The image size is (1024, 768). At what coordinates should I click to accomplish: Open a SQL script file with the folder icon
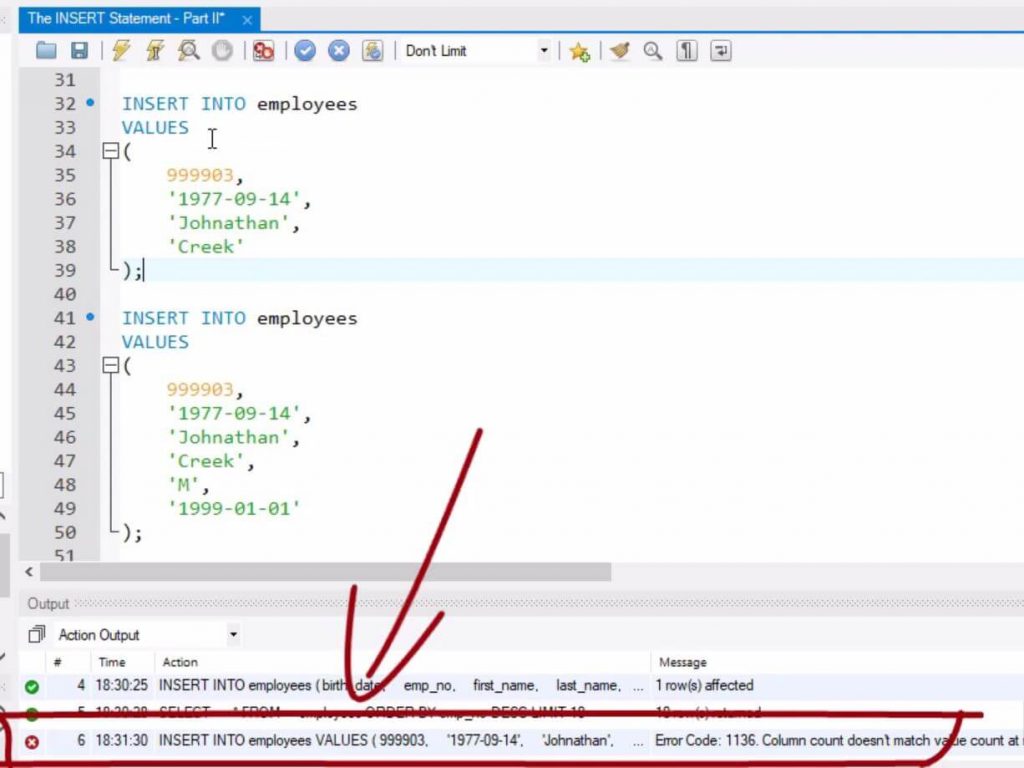click(x=46, y=50)
